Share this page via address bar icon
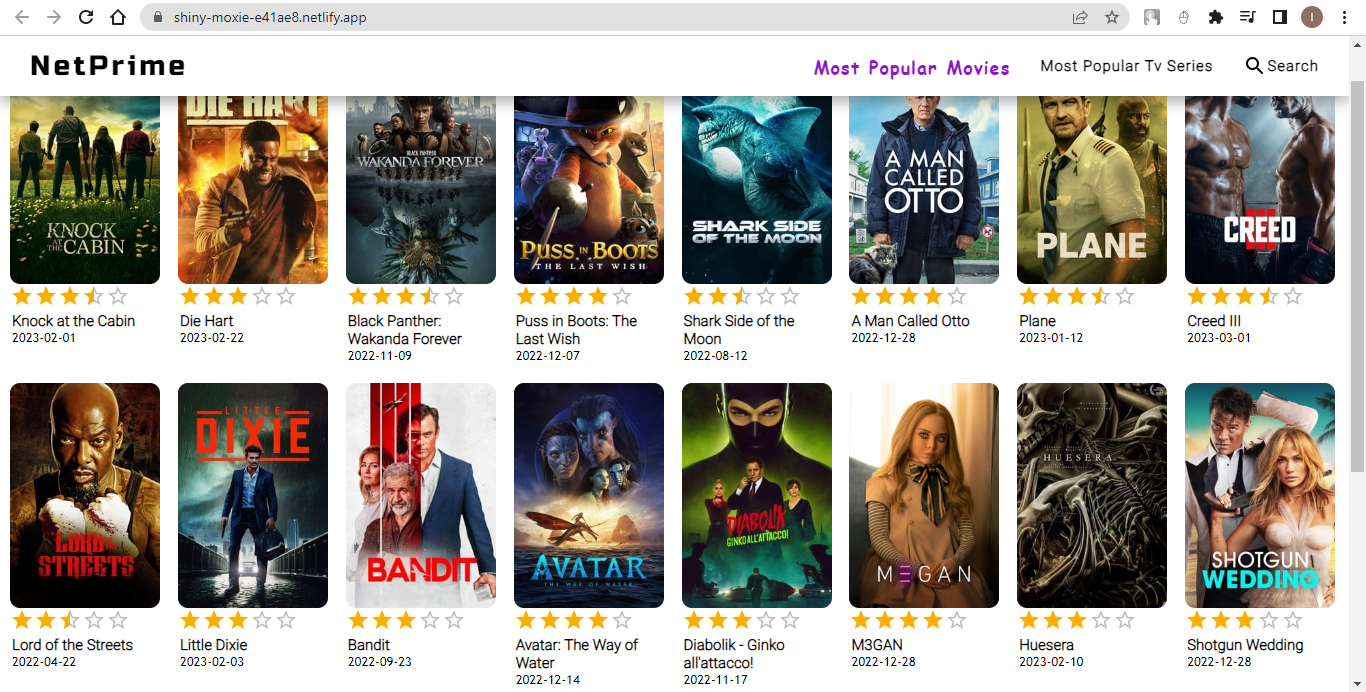Image resolution: width=1366 pixels, height=692 pixels. coord(1080,17)
